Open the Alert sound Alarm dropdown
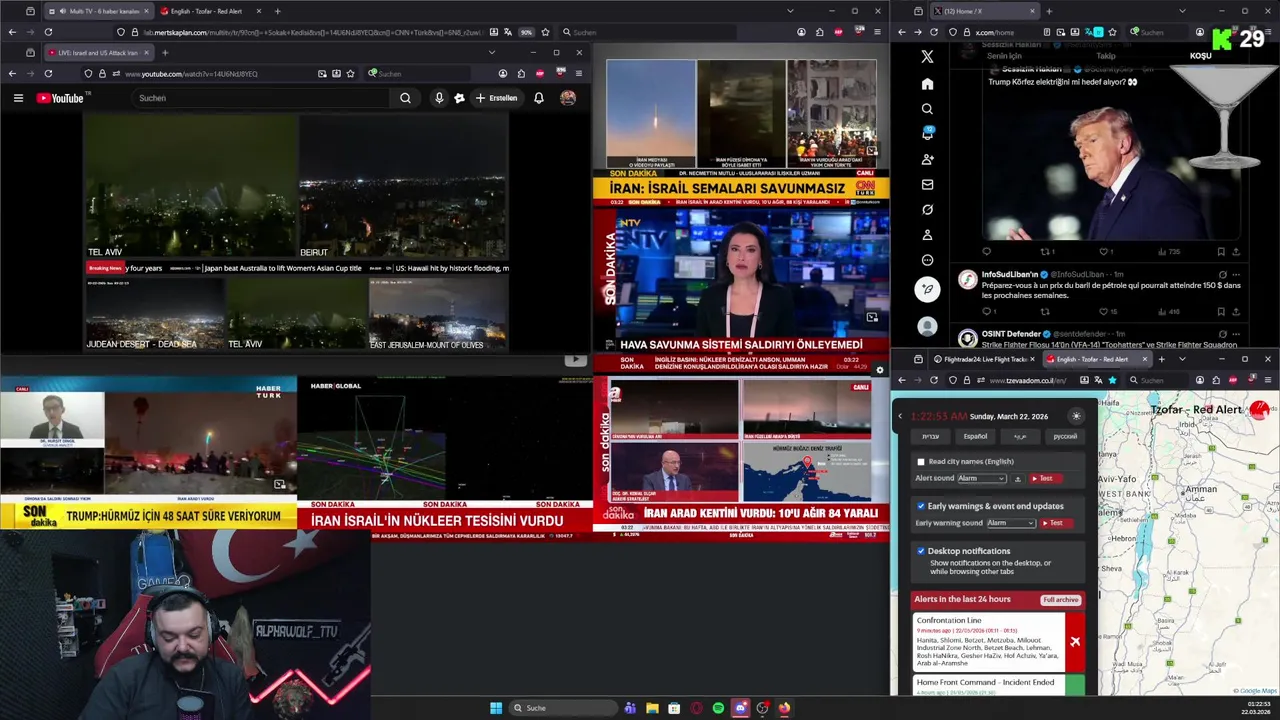The width and height of the screenshot is (1280, 720). click(x=982, y=478)
